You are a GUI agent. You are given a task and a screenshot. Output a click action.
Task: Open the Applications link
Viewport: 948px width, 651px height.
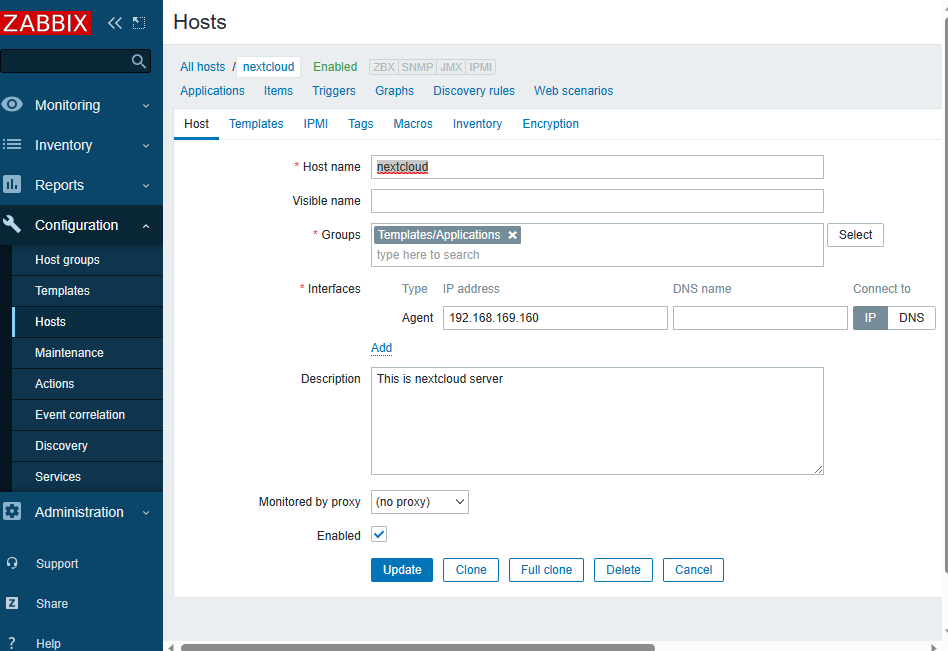tap(212, 91)
